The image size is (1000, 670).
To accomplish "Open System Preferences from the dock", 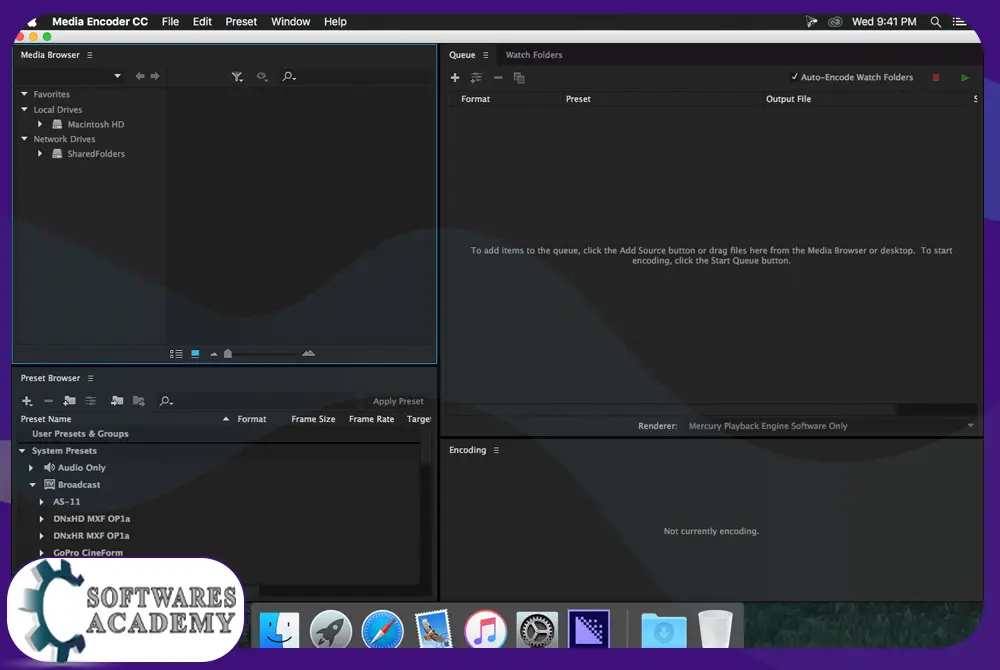I will click(x=536, y=630).
